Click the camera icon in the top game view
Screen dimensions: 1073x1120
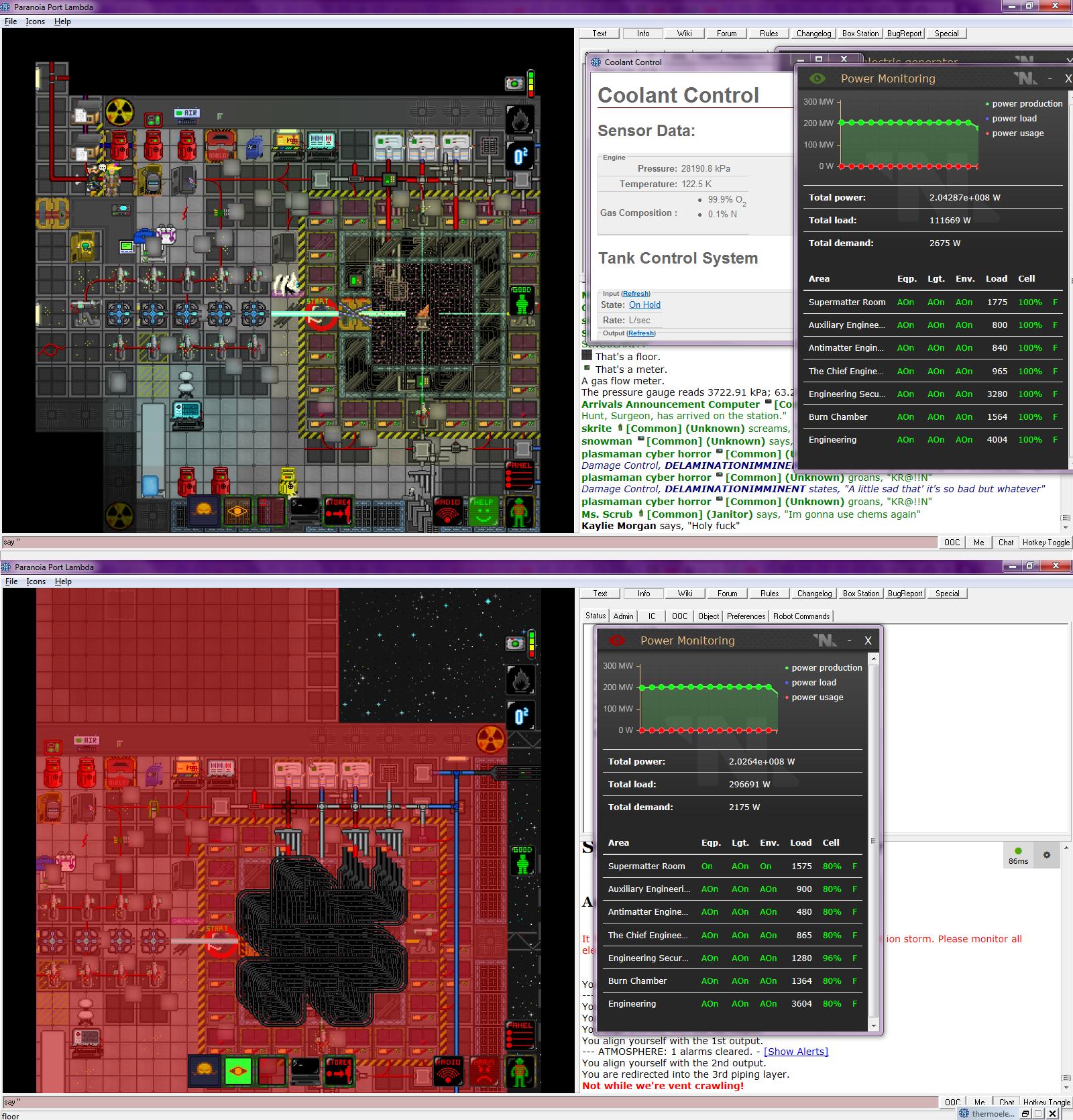(514, 83)
